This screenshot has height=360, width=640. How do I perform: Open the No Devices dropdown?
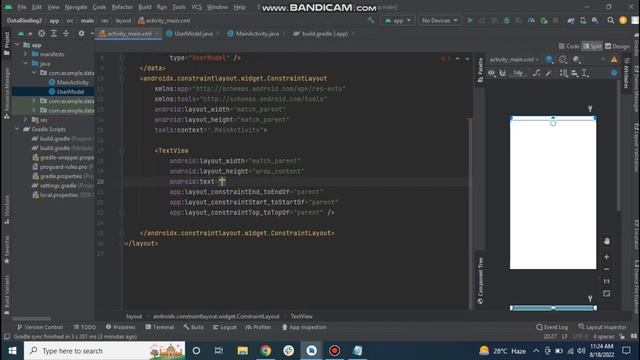[x=440, y=20]
